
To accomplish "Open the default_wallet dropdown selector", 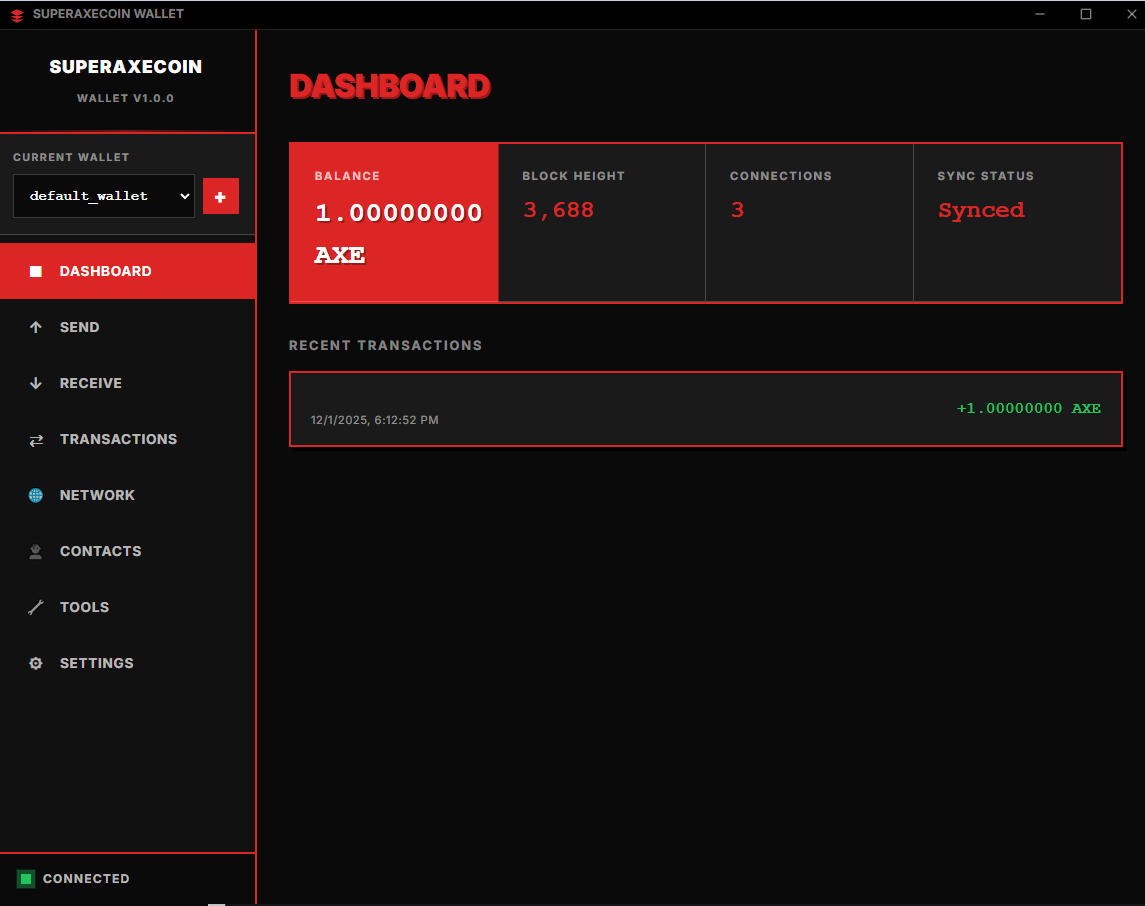I will [x=104, y=196].
